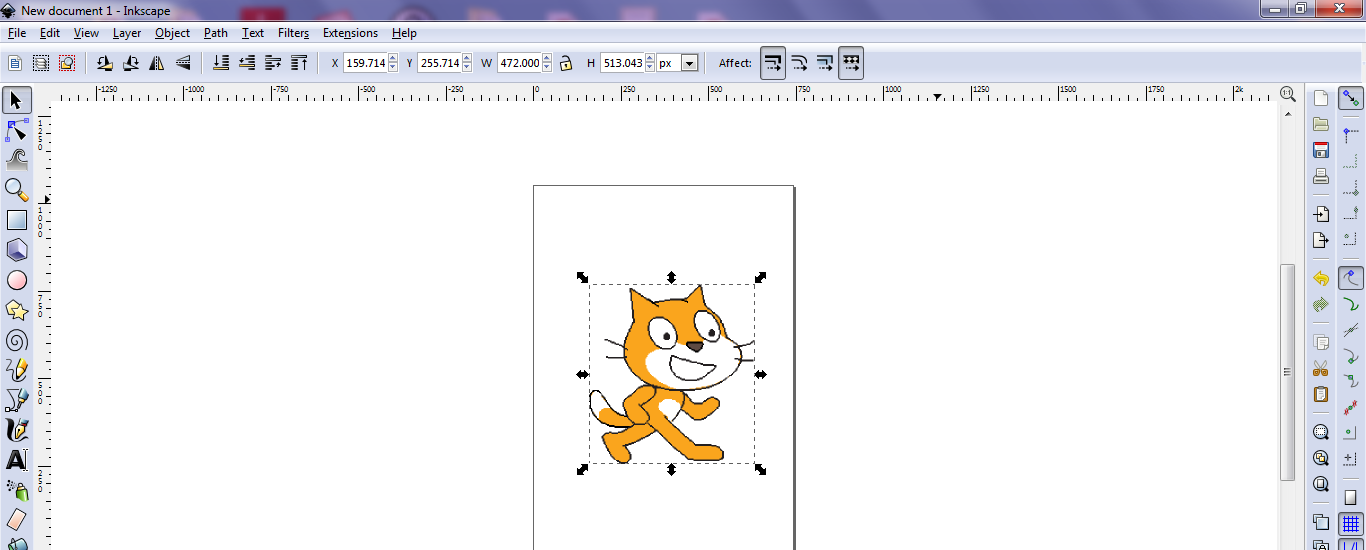Select the Rectangle tool
This screenshot has width=1366, height=550.
(16, 220)
